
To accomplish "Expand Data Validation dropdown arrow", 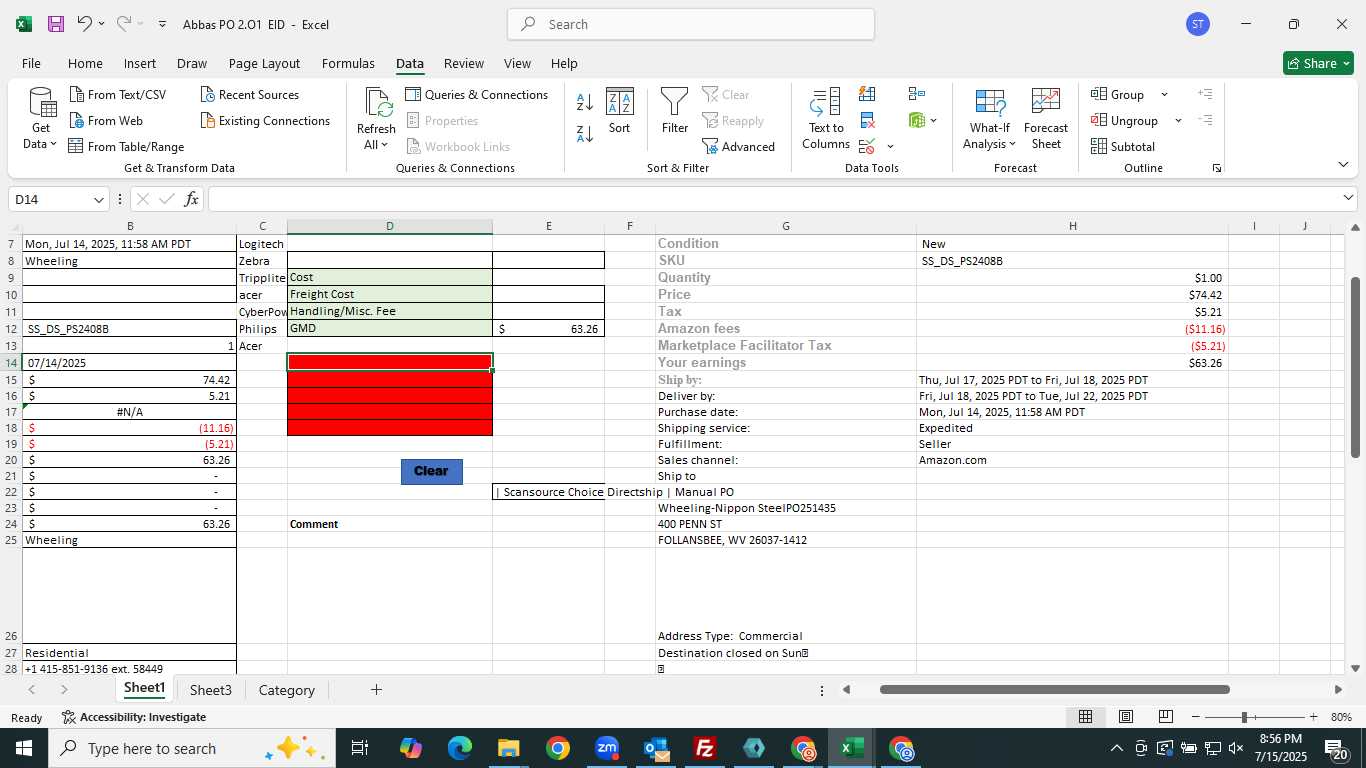I will [890, 147].
